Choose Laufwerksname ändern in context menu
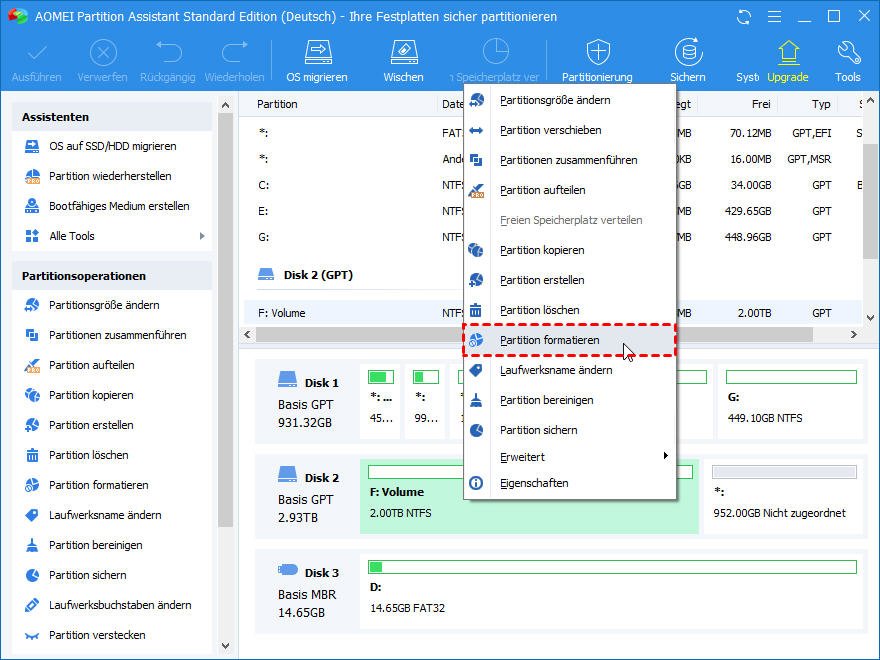 (x=570, y=370)
